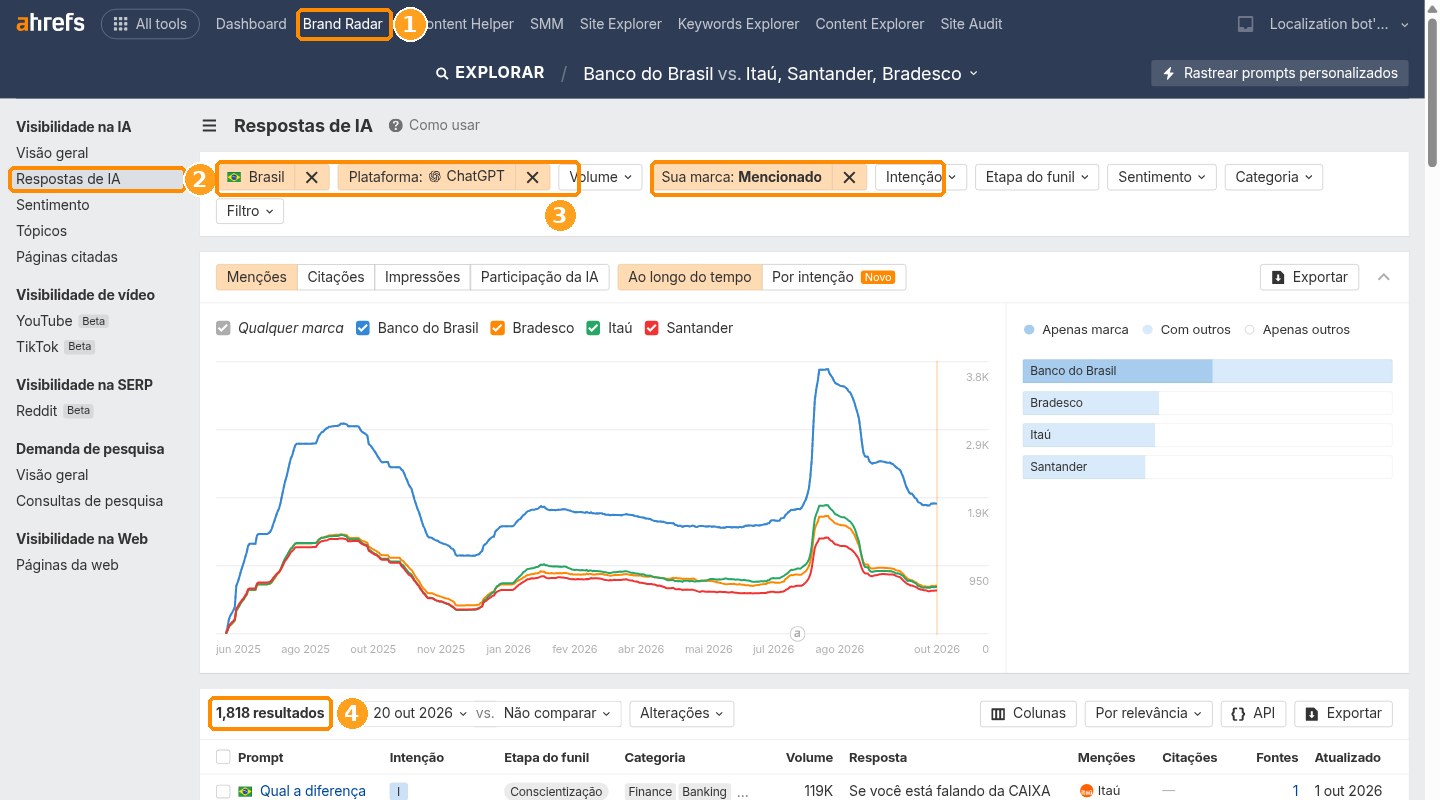Click Rastrear prompts personalizados button
The image size is (1440, 800).
[1280, 73]
